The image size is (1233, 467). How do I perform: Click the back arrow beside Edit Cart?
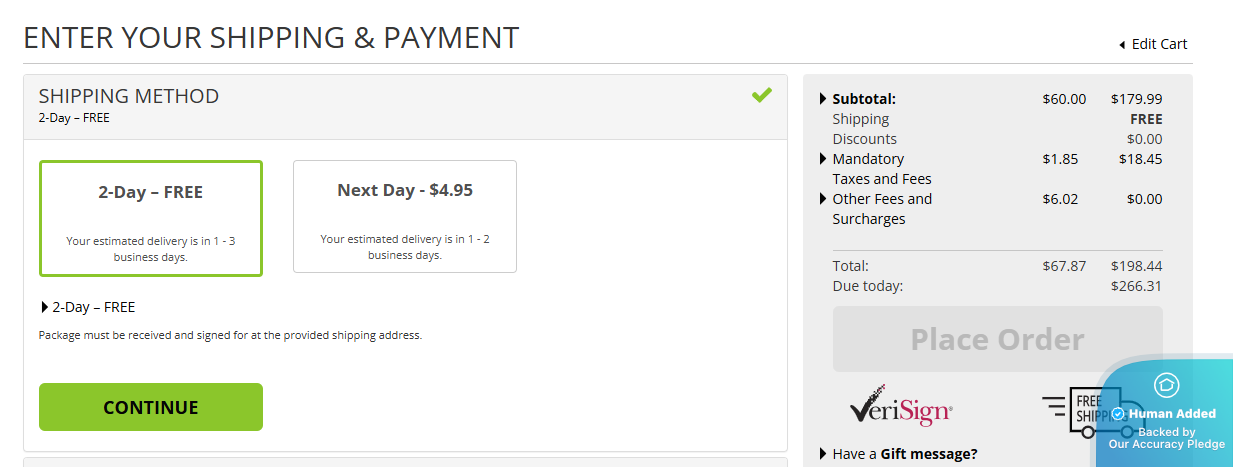click(1122, 45)
